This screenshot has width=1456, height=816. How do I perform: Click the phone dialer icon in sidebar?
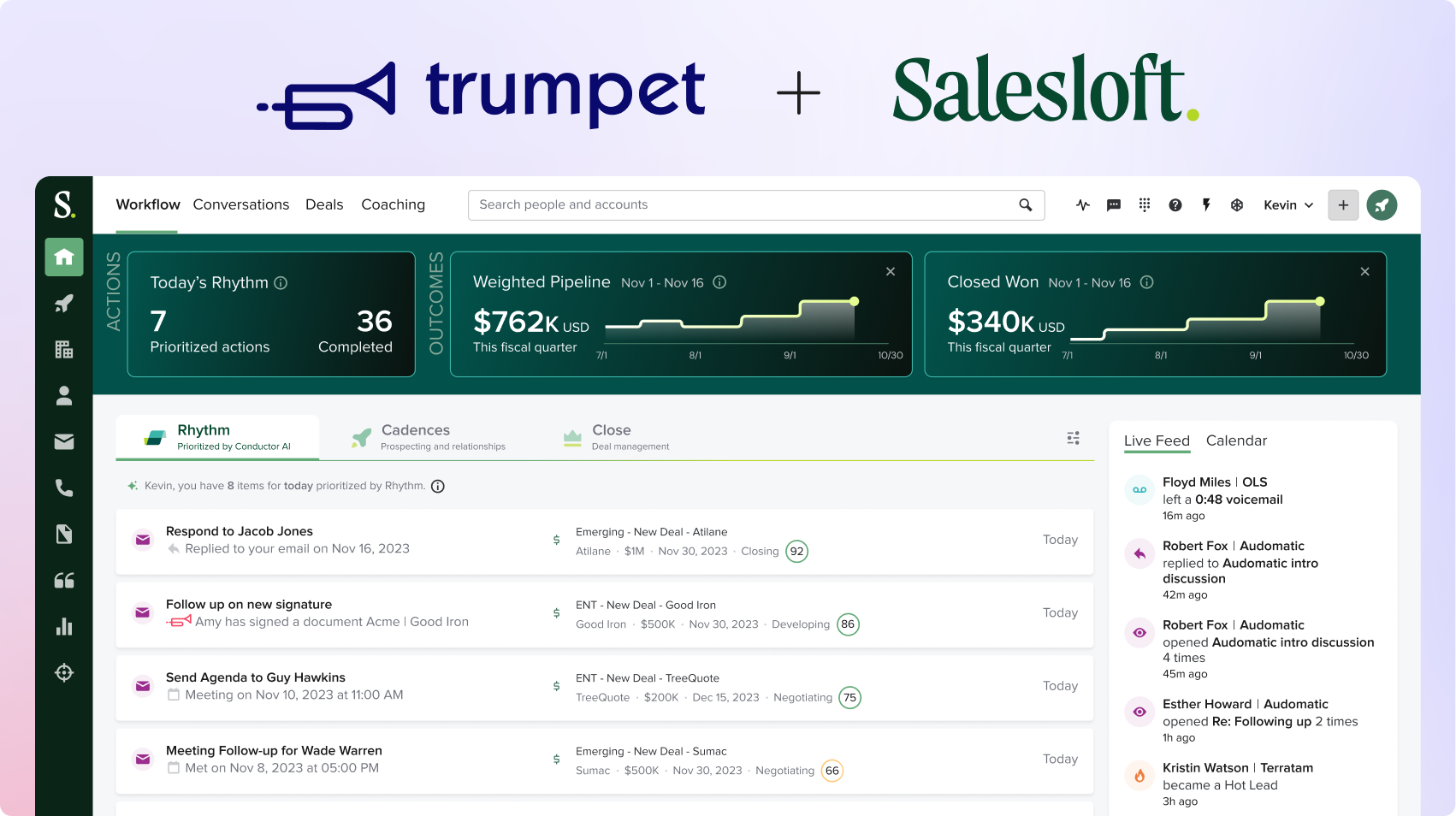point(64,488)
